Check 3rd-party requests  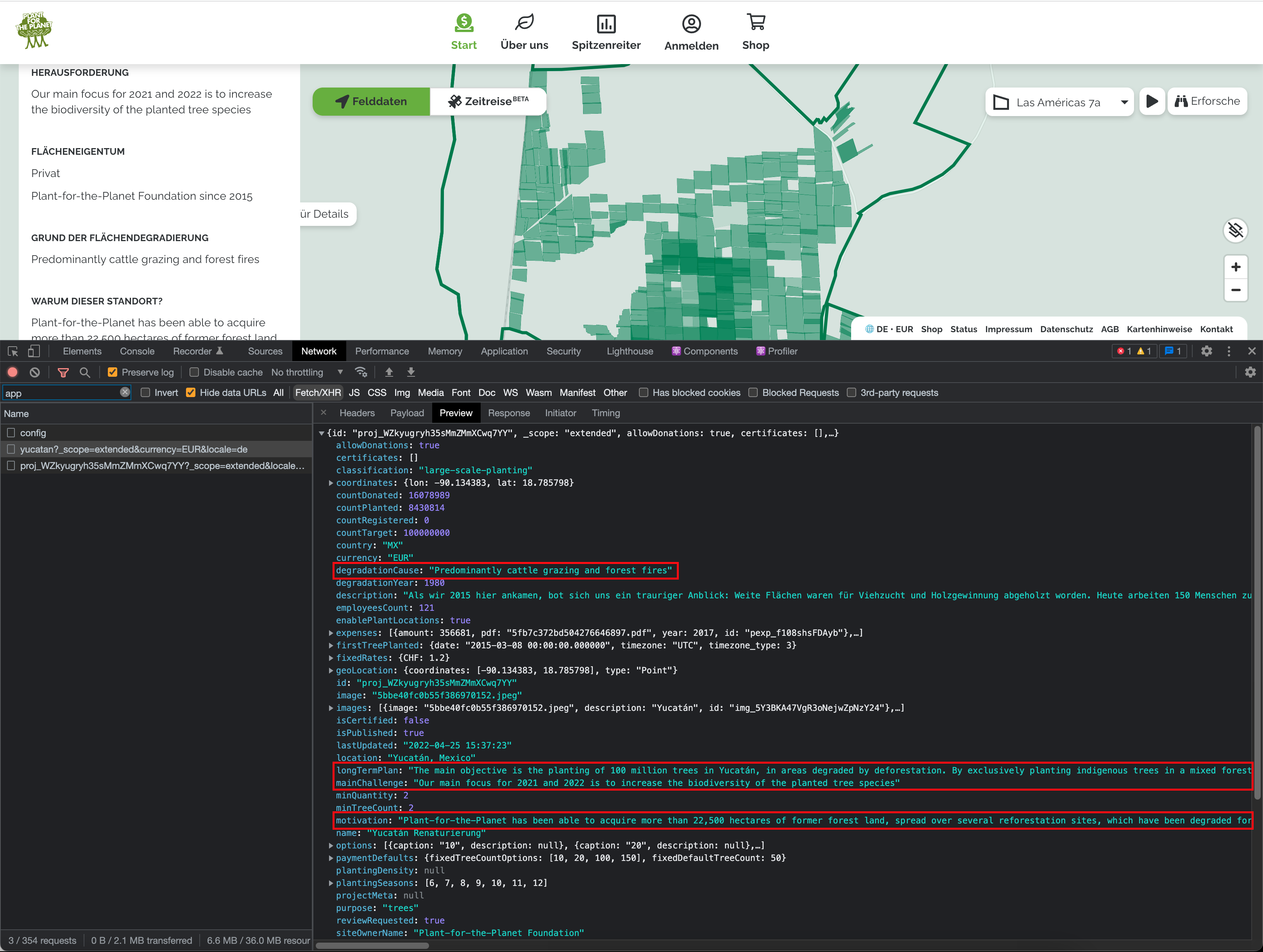click(x=852, y=392)
